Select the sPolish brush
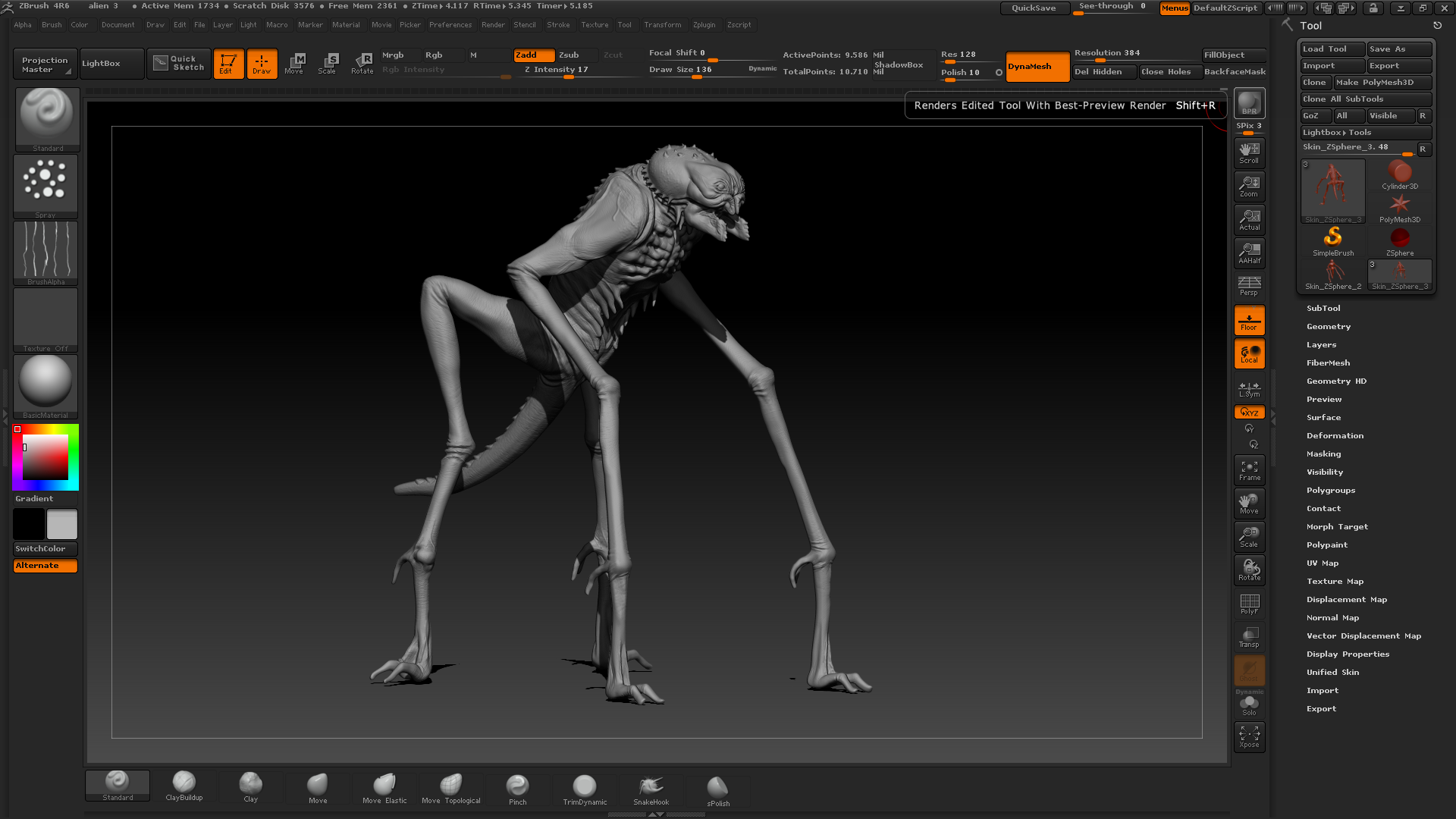Screen dimensions: 1456x819 [718, 791]
